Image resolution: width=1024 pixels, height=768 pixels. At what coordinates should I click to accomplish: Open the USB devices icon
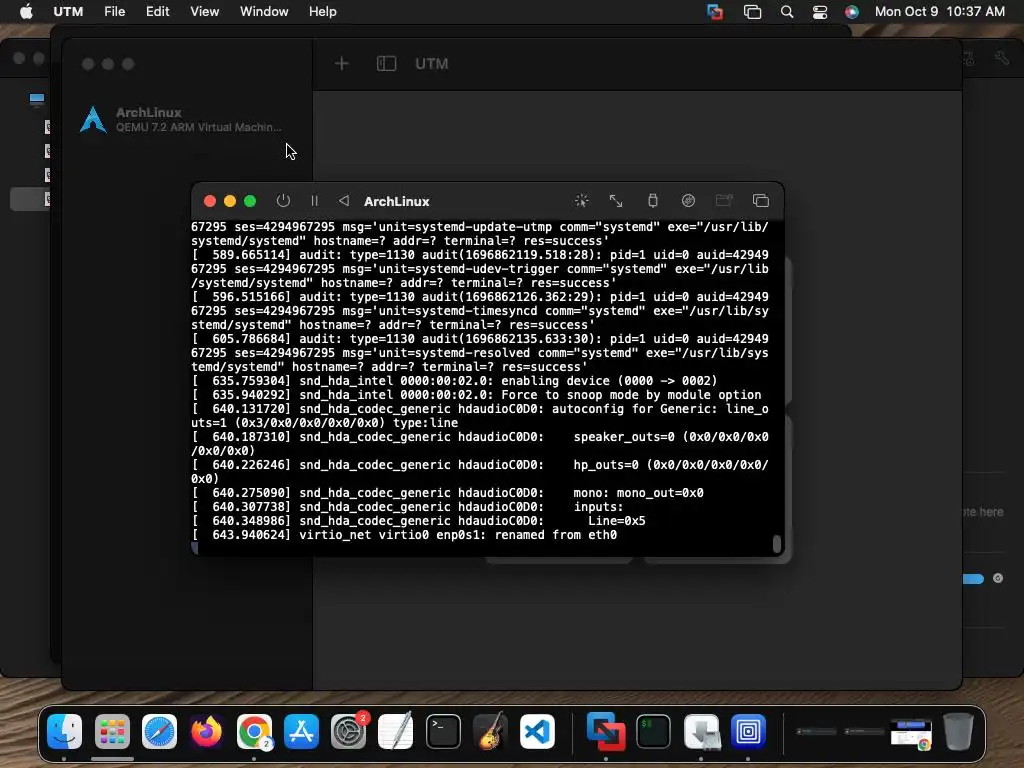pyautogui.click(x=652, y=200)
